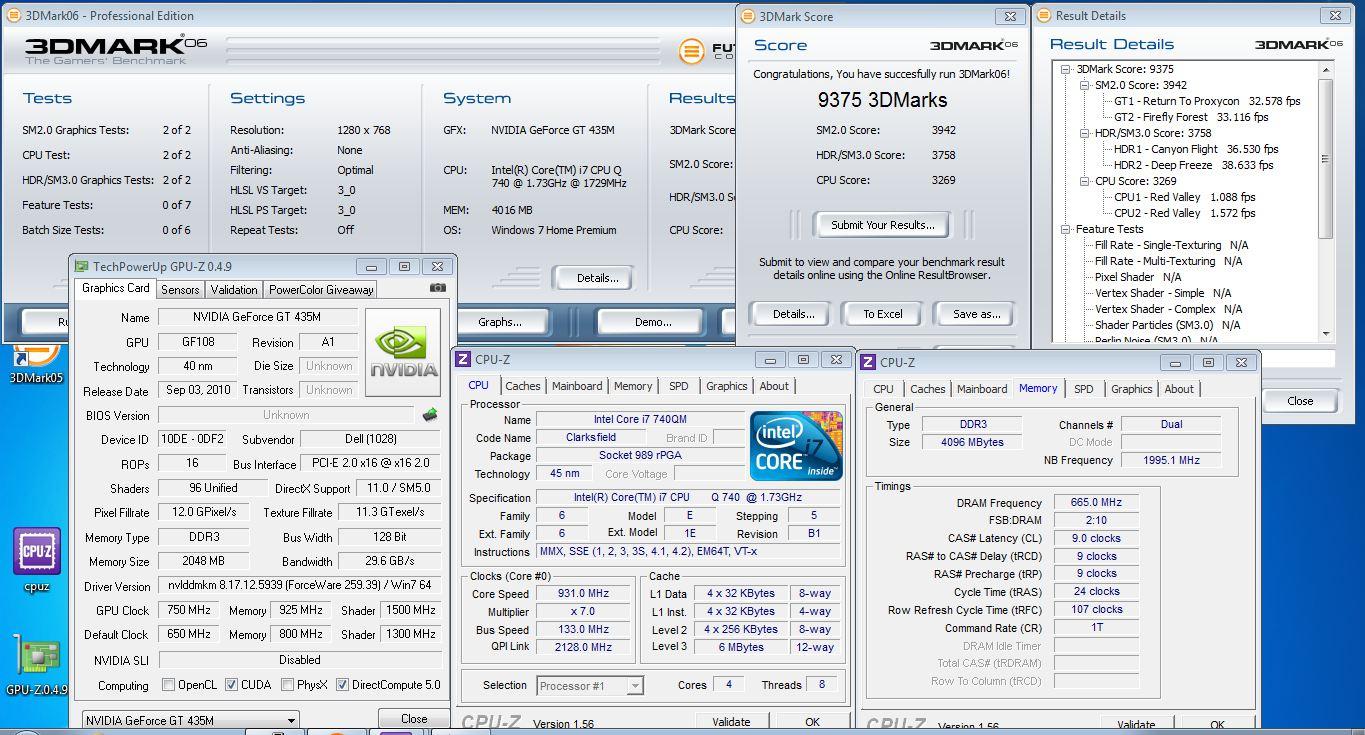Collapse the CPU Score: 3269 node
The width and height of the screenshot is (1365, 735).
[1086, 181]
